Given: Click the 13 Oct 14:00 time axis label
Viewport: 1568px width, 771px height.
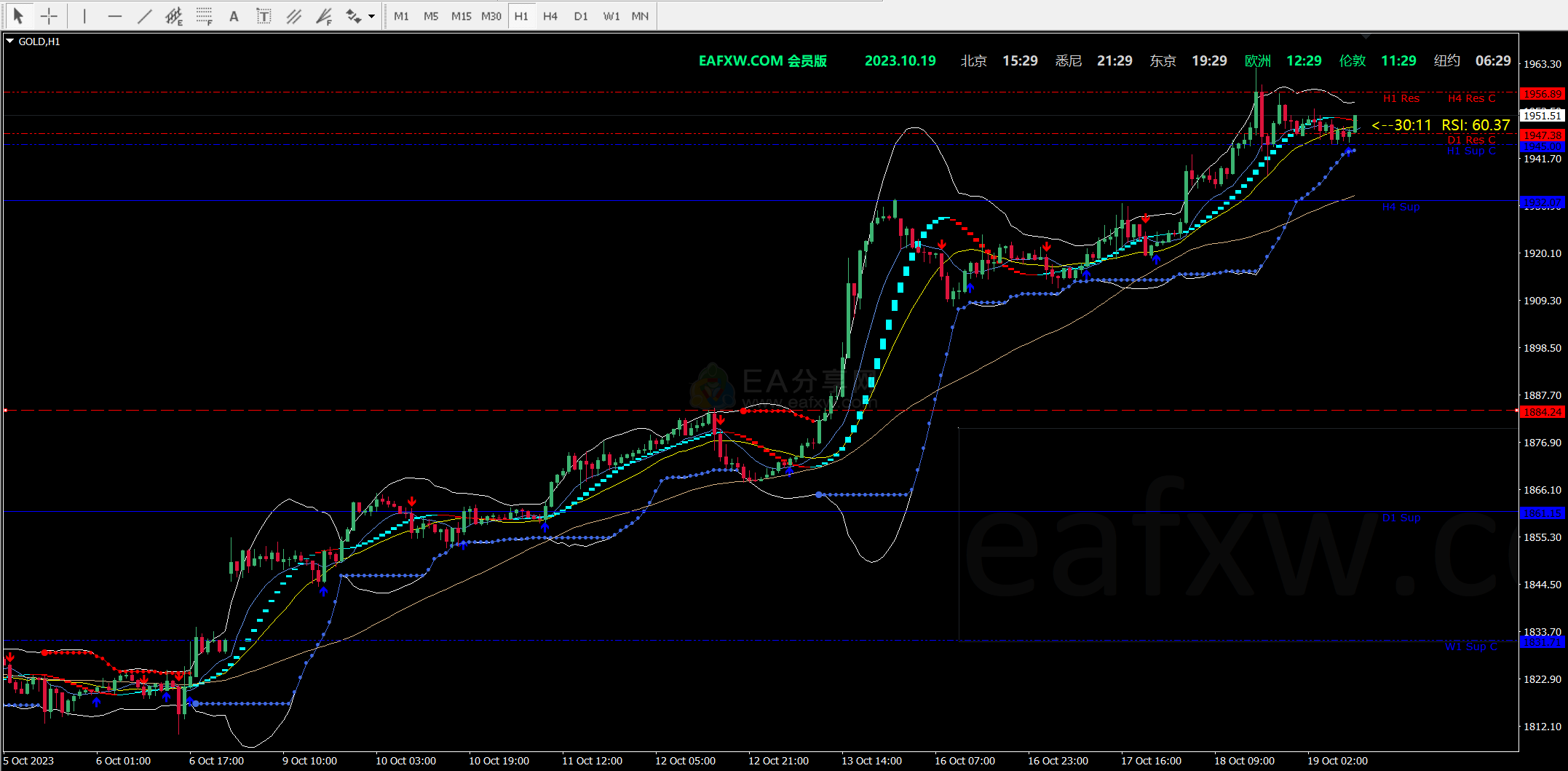Looking at the screenshot, I should click(872, 761).
